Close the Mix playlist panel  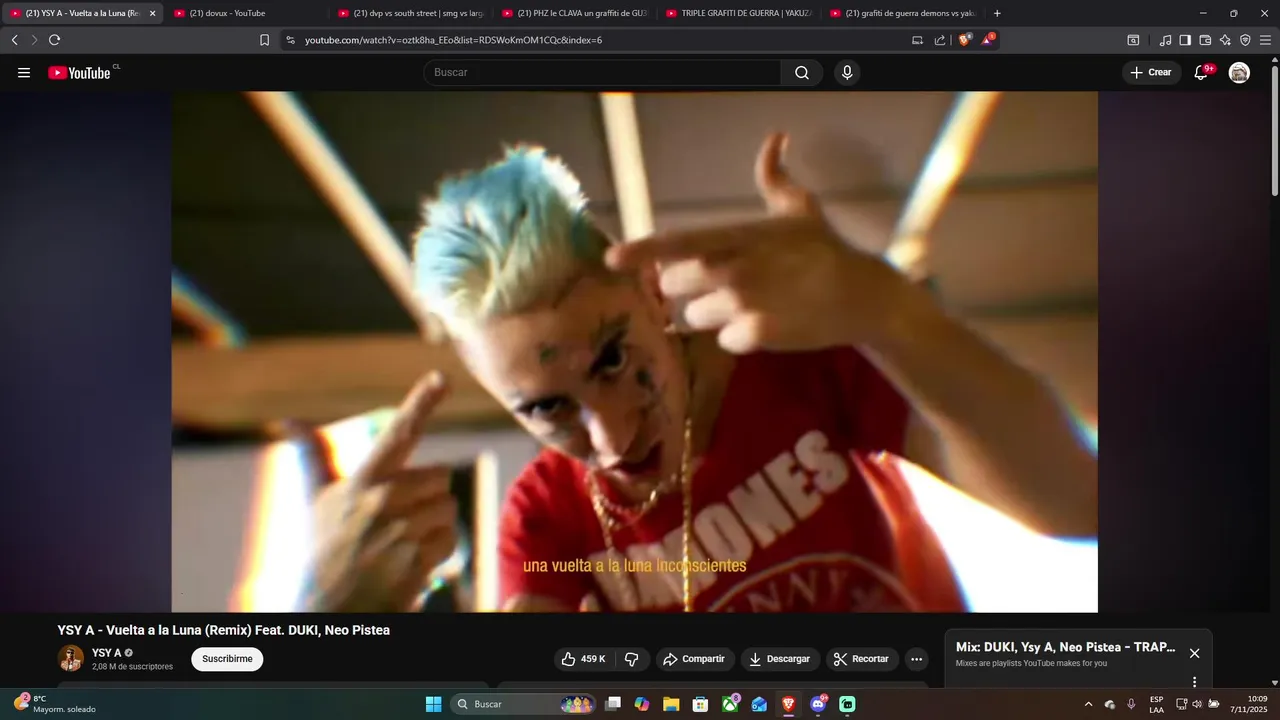pyautogui.click(x=1194, y=653)
